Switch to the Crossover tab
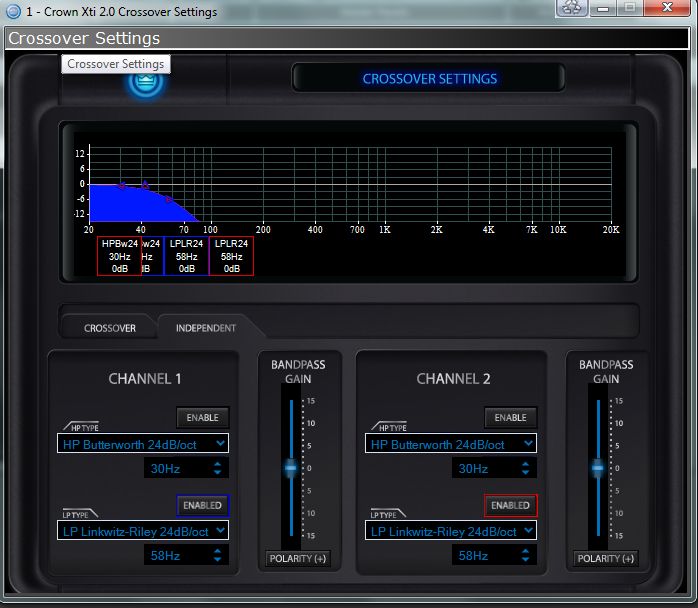 tap(110, 327)
